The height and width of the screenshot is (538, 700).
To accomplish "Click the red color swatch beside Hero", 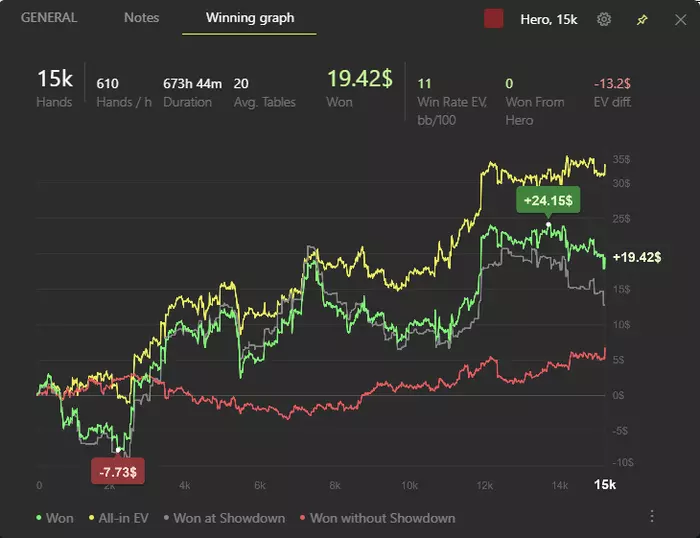I will 493,19.
